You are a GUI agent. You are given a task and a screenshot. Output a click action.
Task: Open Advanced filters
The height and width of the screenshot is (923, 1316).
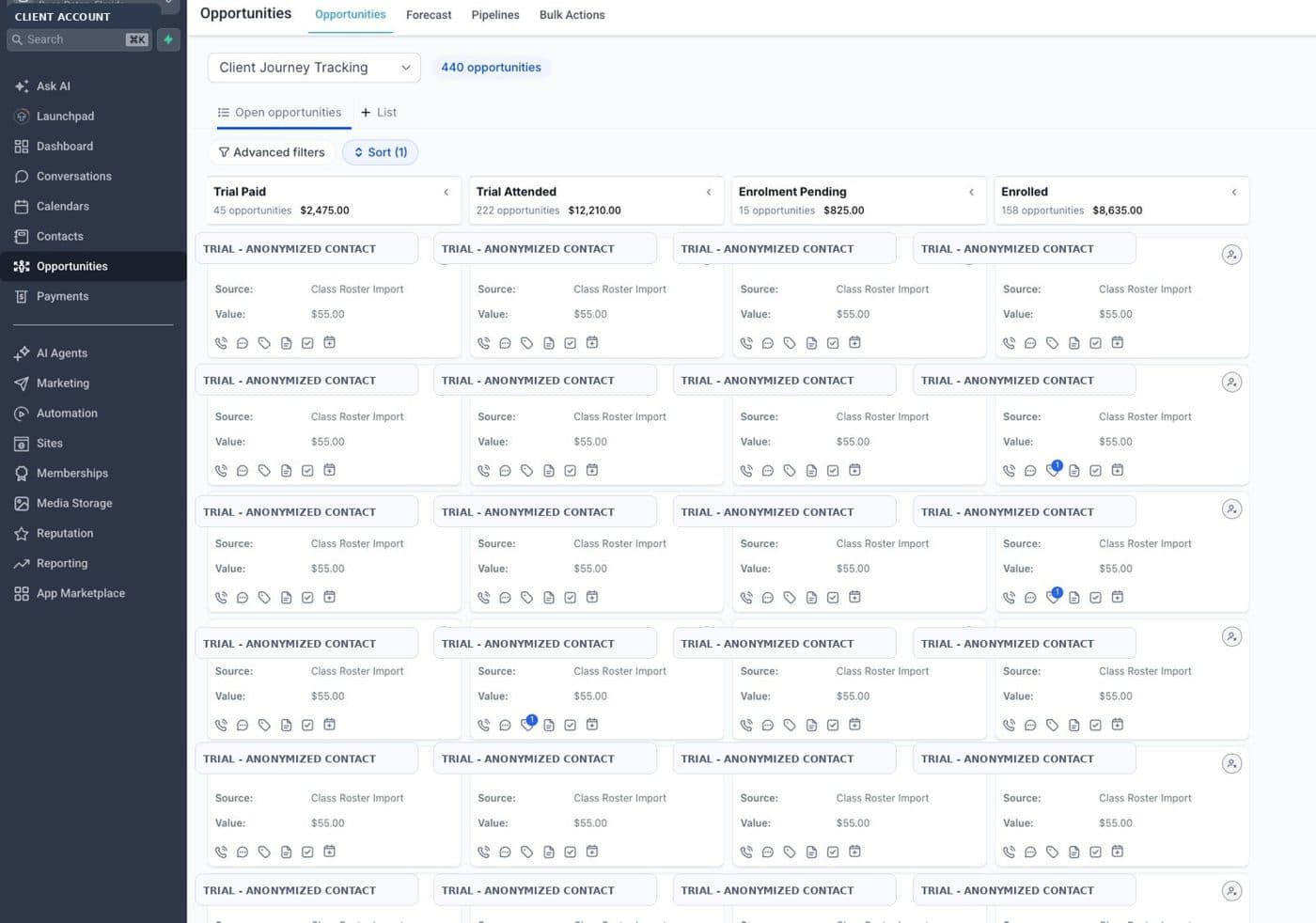pos(272,152)
